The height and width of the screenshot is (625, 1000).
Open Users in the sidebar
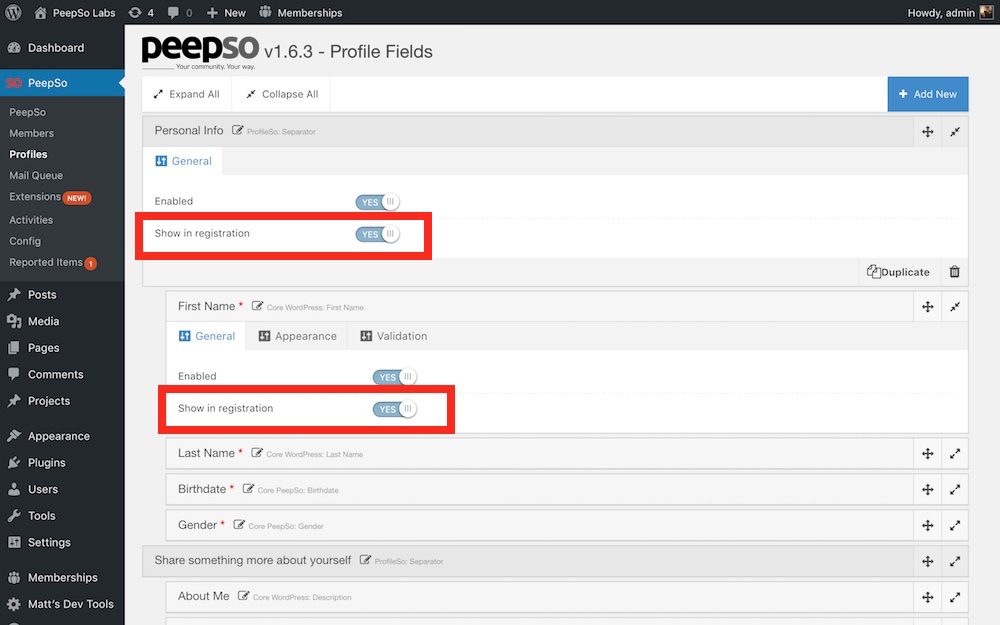(x=62, y=489)
